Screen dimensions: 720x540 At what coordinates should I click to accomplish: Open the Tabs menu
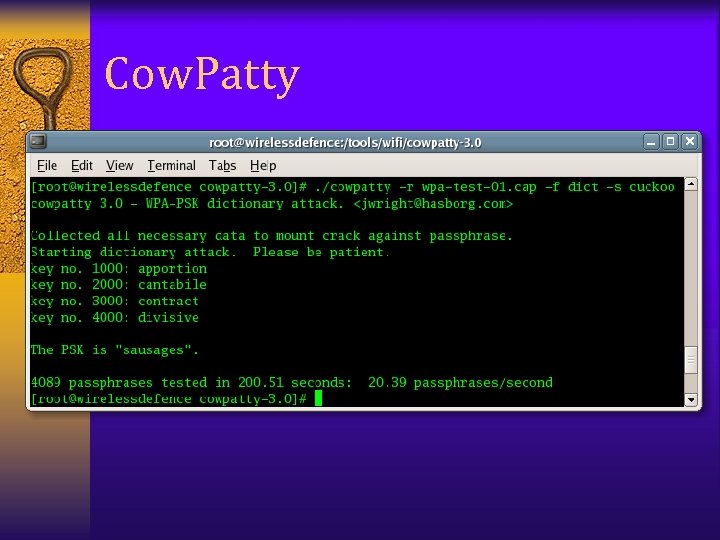(x=222, y=165)
